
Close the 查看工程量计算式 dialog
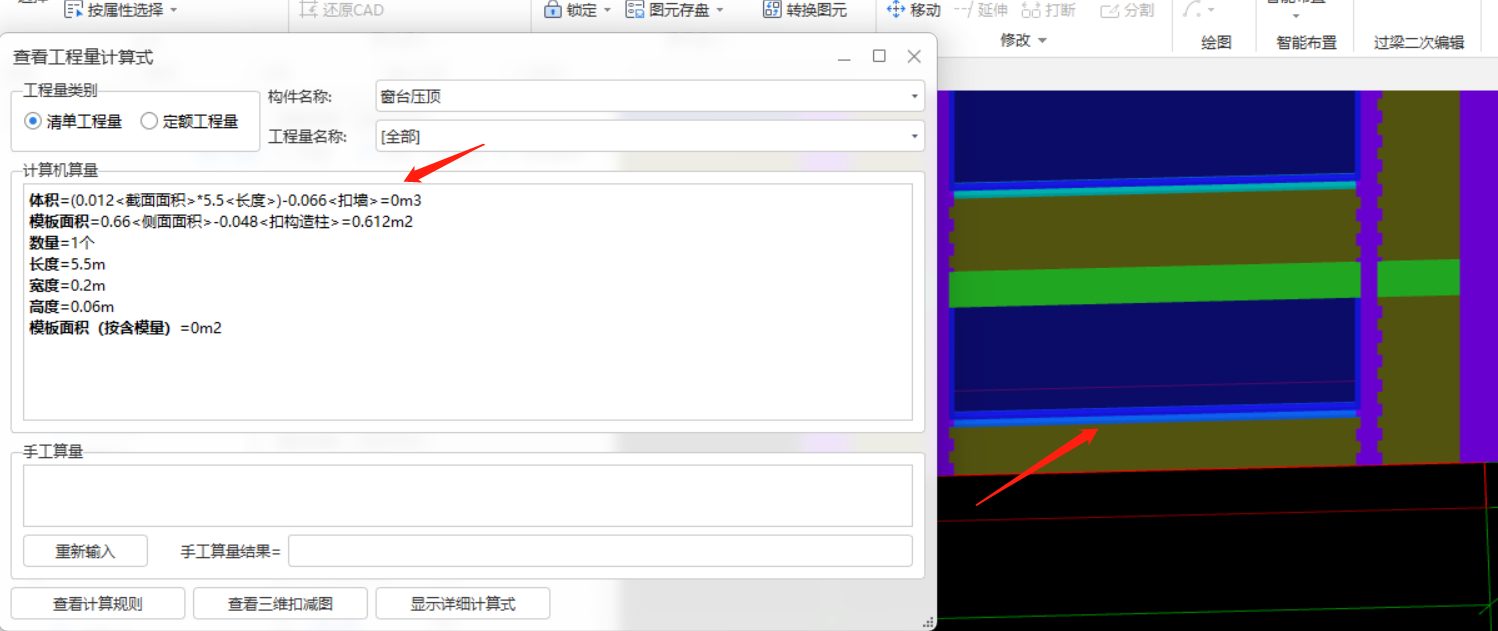click(x=914, y=56)
